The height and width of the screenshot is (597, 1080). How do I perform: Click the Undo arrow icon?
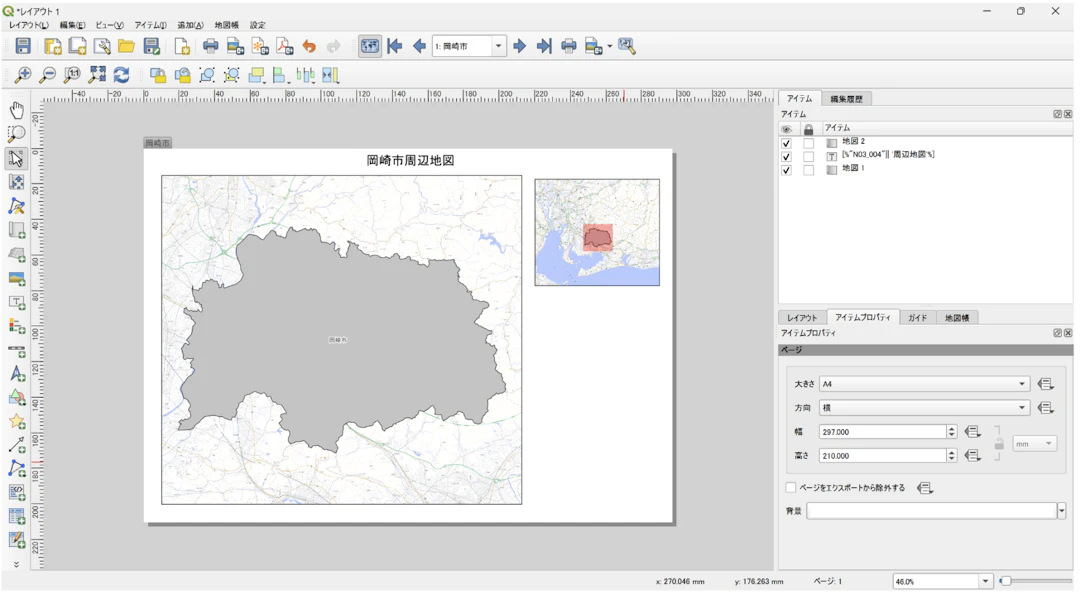(x=309, y=46)
